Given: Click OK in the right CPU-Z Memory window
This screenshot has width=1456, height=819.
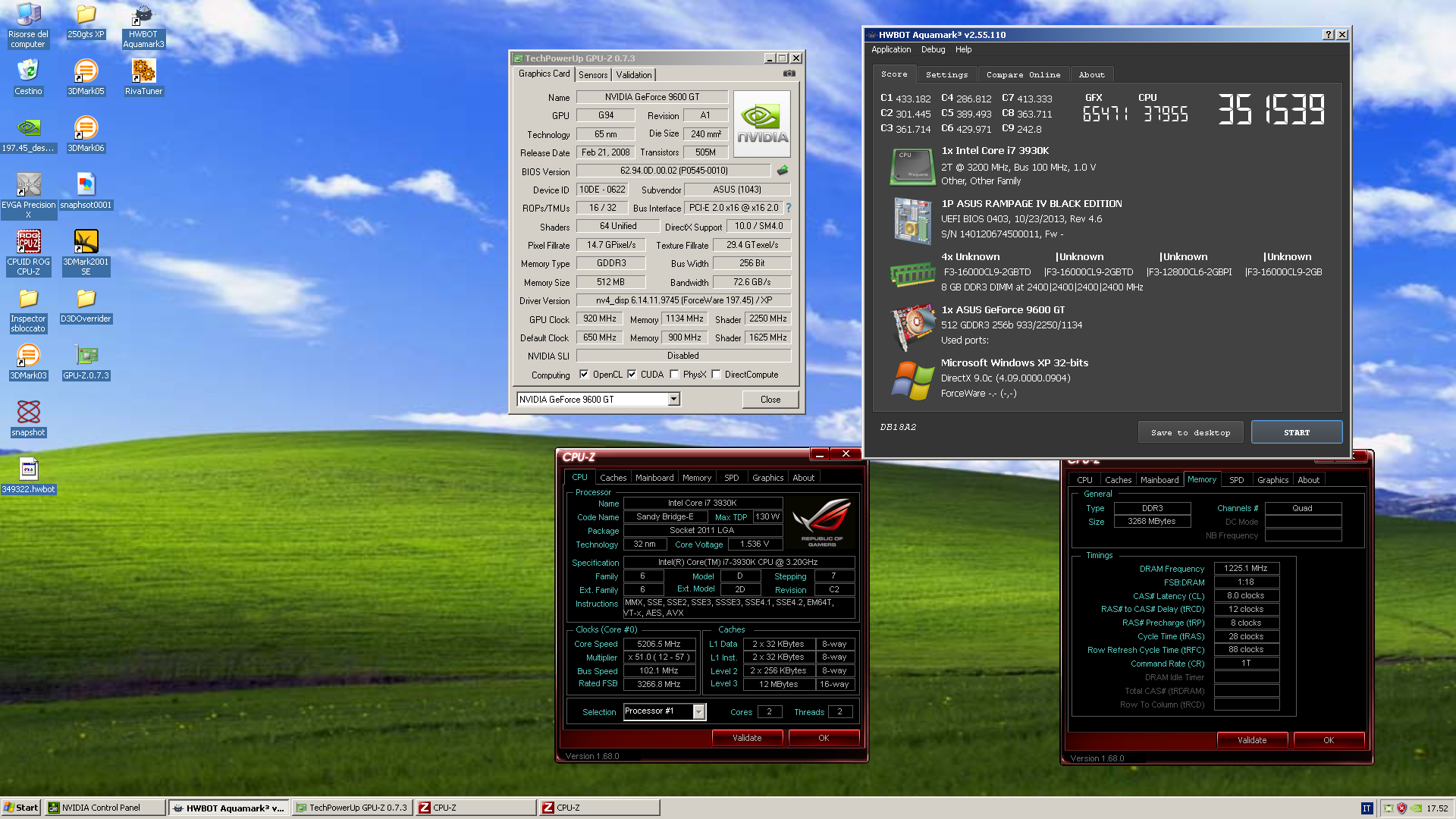Looking at the screenshot, I should click(1329, 740).
